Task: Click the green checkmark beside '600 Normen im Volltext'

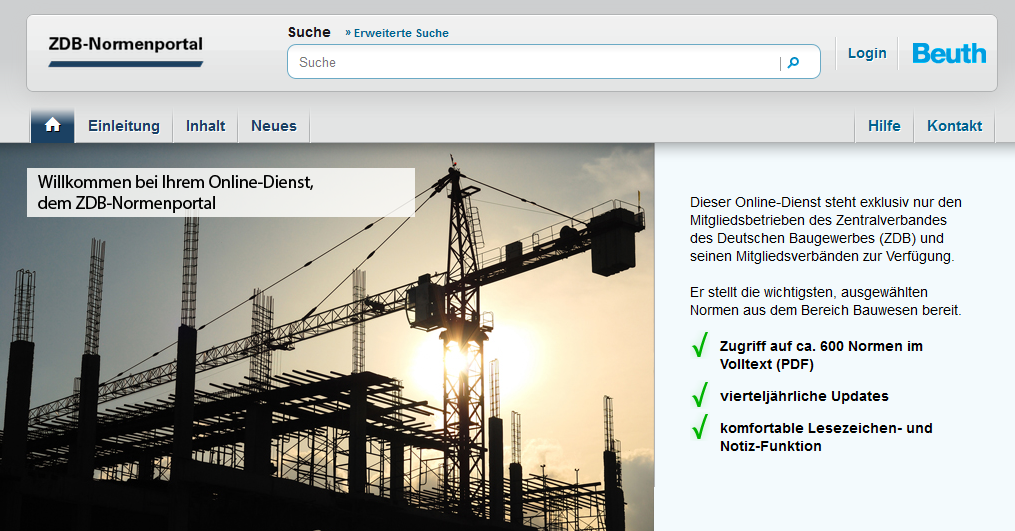Action: coord(700,347)
